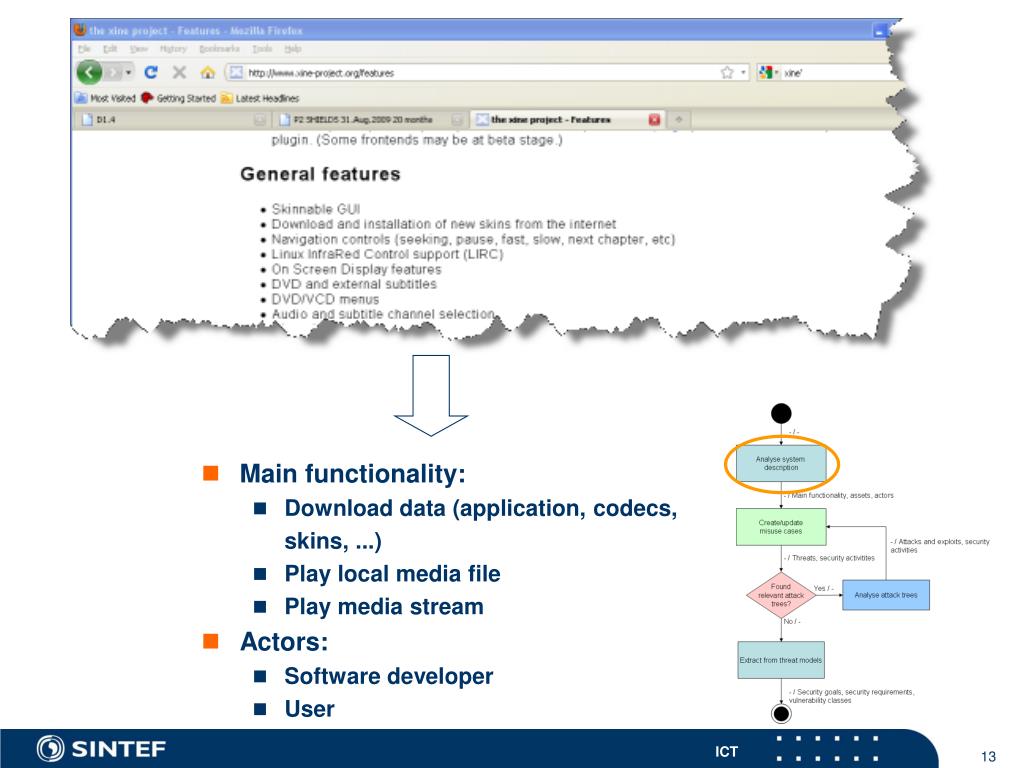Minimize the Firefox window

coord(880,31)
